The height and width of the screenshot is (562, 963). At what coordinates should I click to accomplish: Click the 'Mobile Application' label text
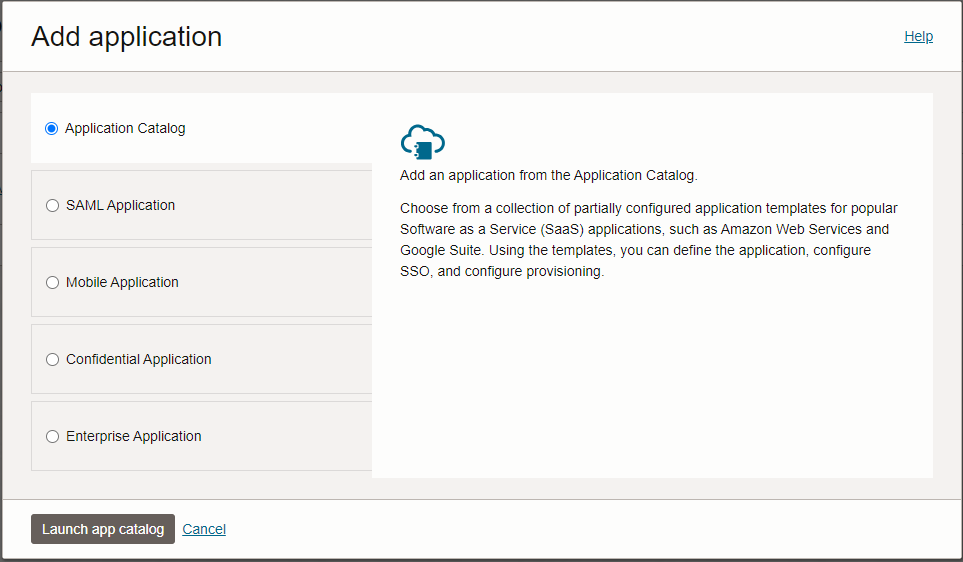tap(122, 282)
